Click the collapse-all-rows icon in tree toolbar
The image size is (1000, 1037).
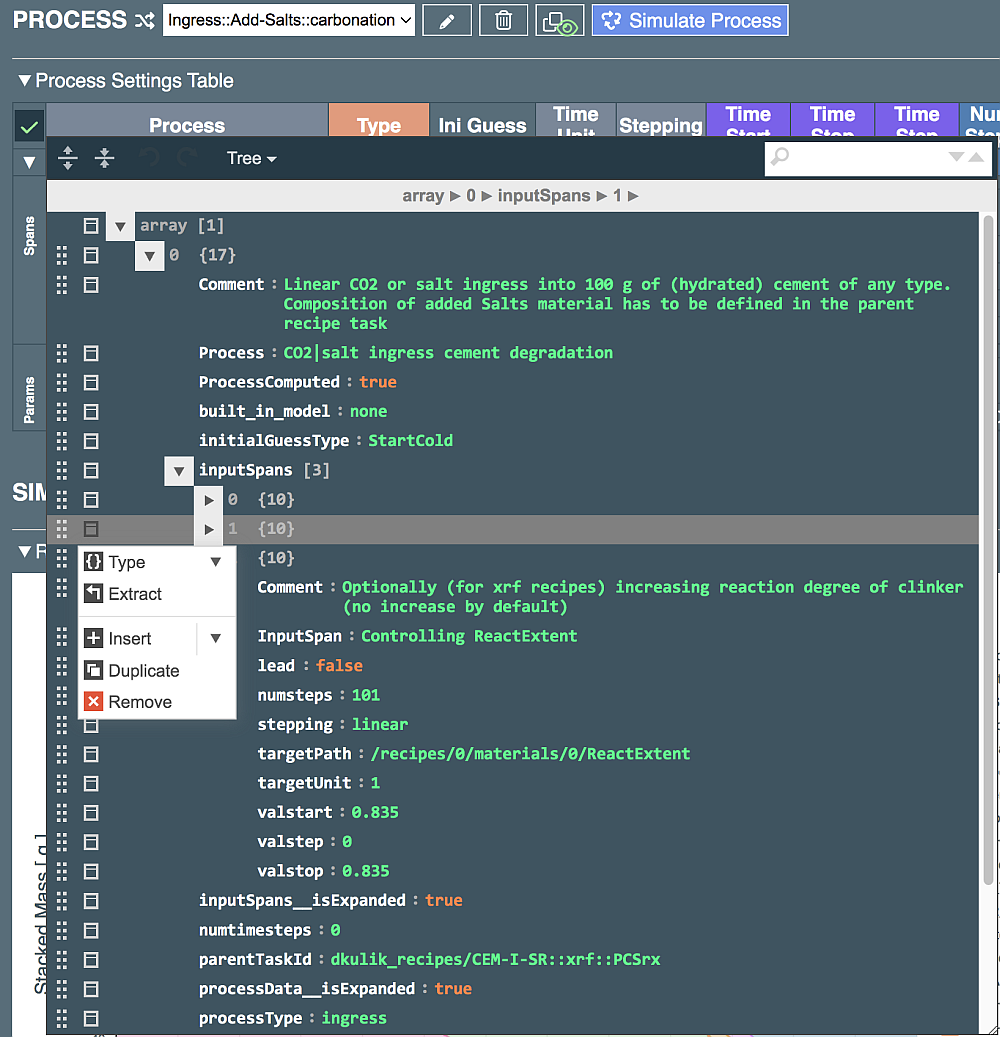pos(104,158)
